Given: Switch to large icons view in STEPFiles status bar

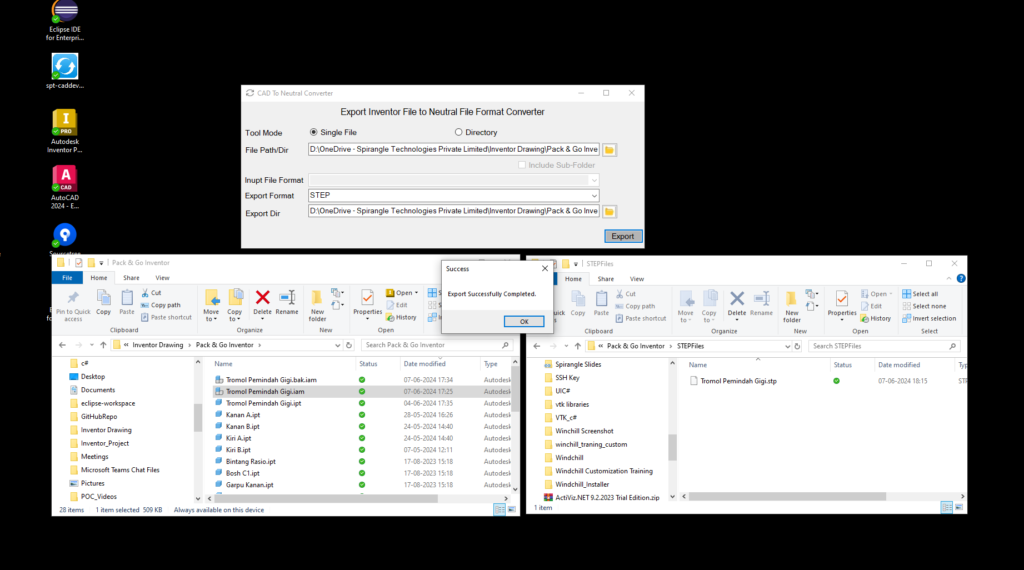Looking at the screenshot, I should 959,507.
